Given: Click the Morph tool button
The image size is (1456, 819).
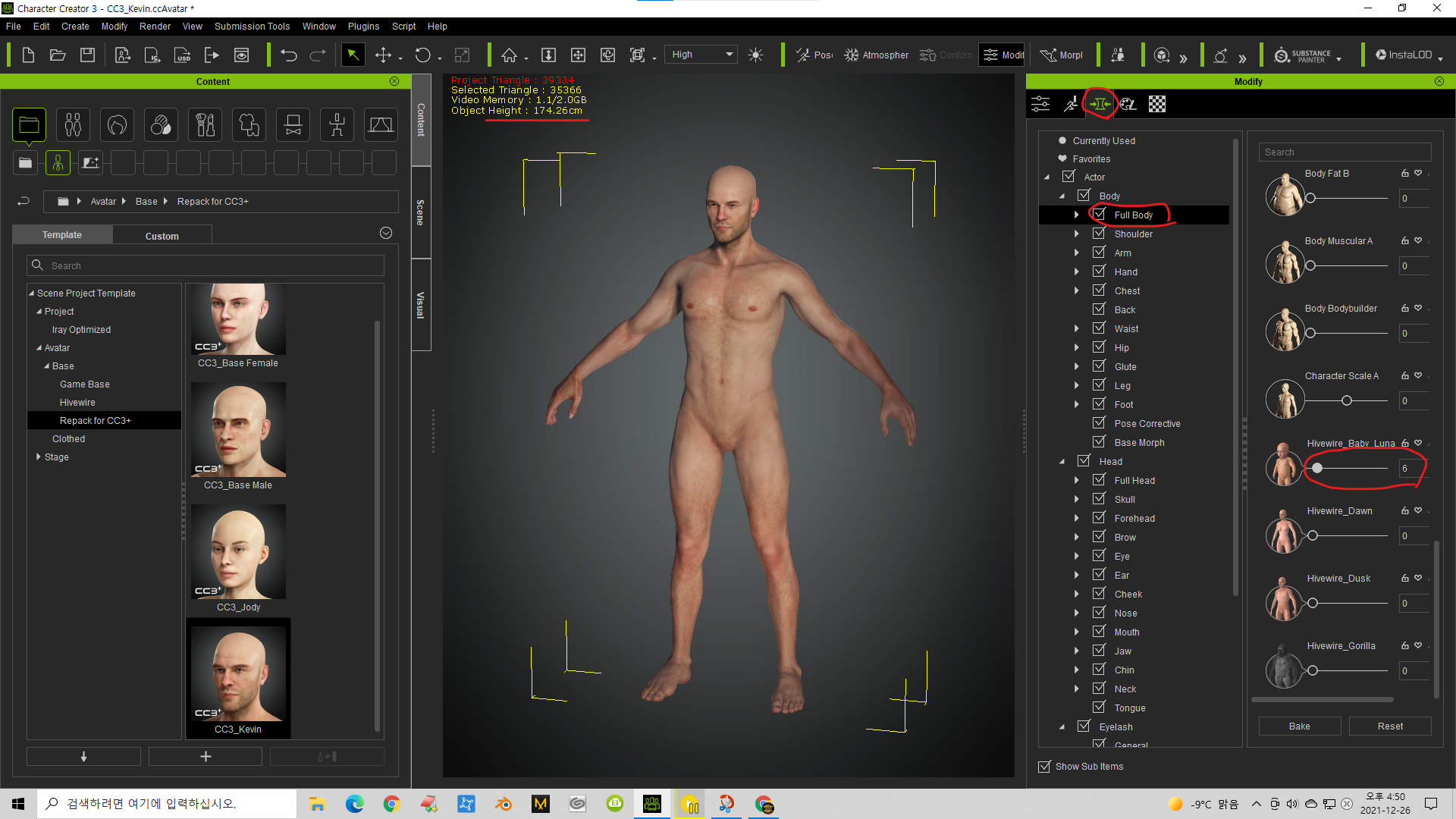Looking at the screenshot, I should (1062, 55).
